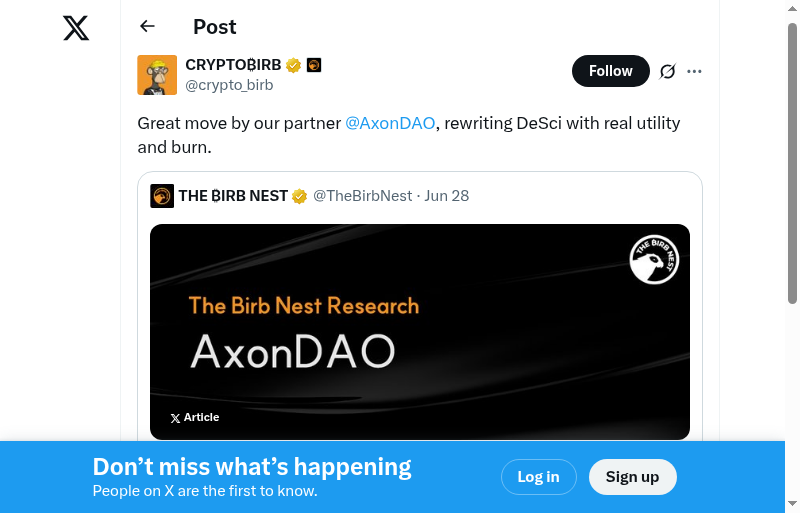Click the X Article label on the card
The image size is (800, 513).
coord(195,418)
